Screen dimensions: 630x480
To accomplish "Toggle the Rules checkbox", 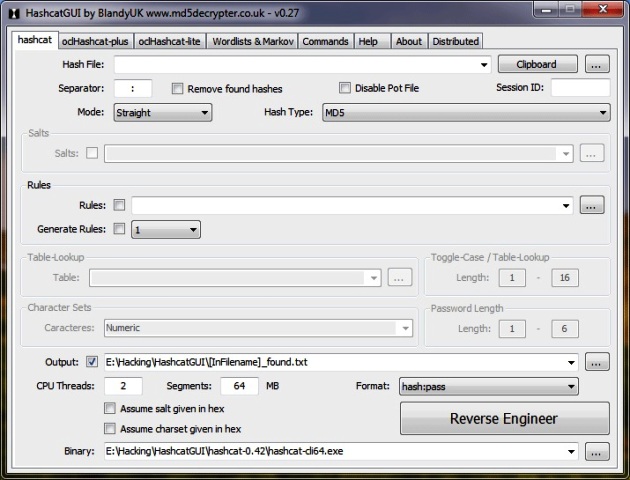I will coord(119,205).
